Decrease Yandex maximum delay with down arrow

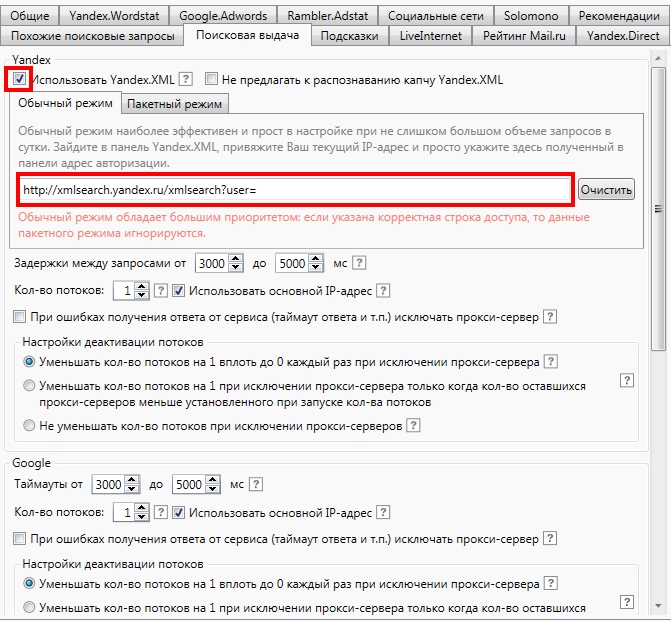click(x=316, y=268)
